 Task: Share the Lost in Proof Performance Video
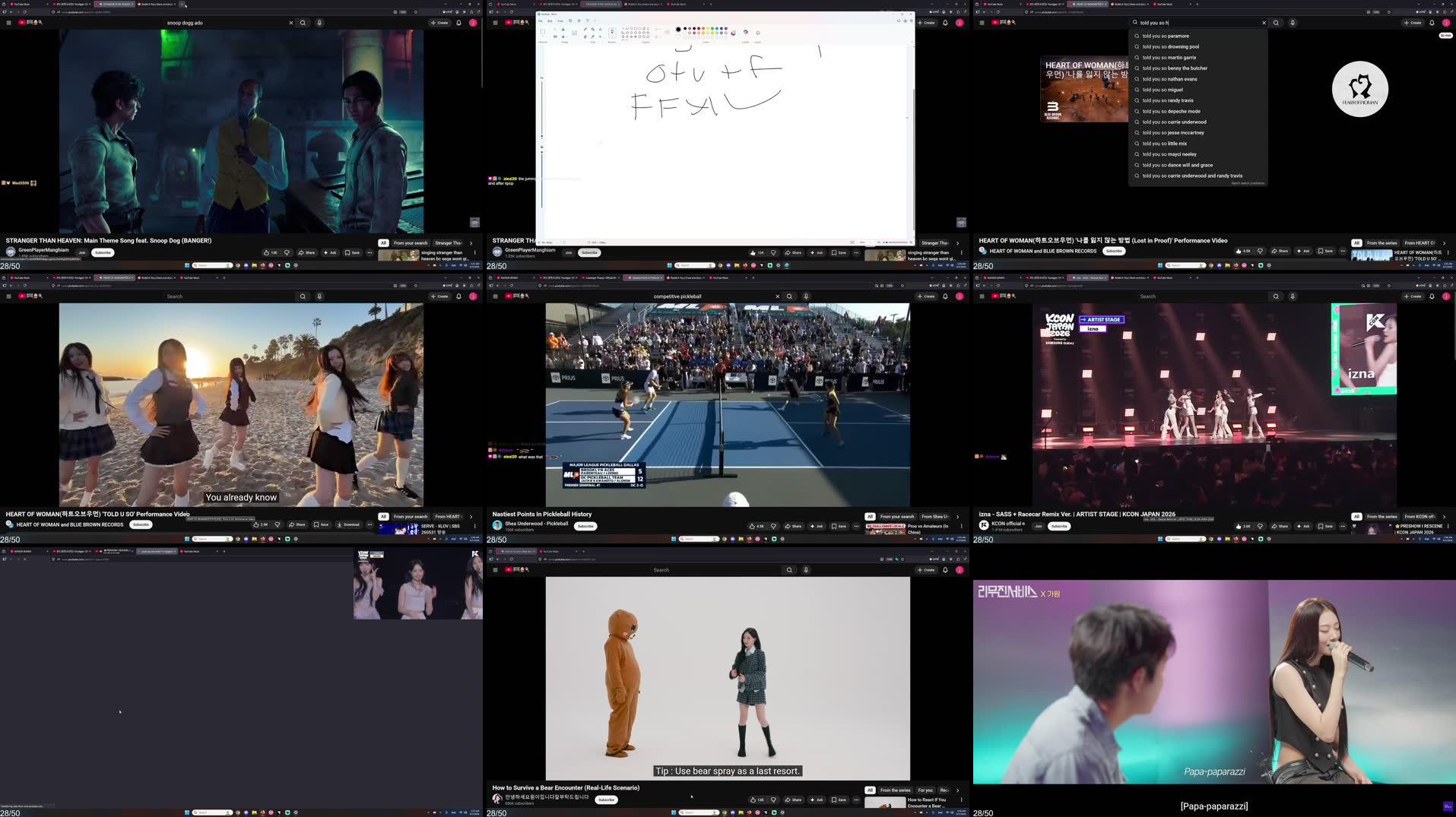[x=1280, y=251]
